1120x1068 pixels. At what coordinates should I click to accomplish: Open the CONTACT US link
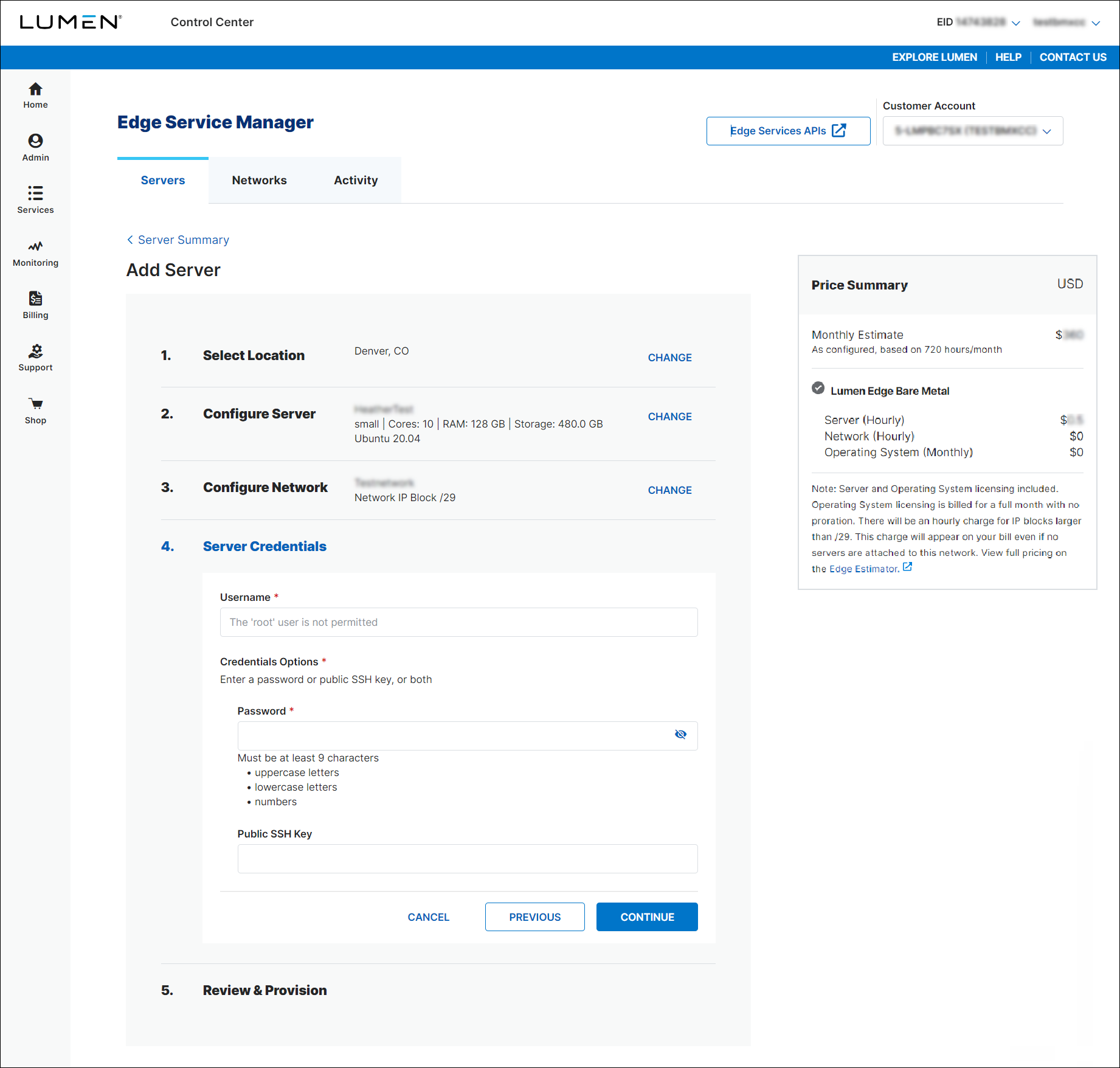pyautogui.click(x=1073, y=57)
